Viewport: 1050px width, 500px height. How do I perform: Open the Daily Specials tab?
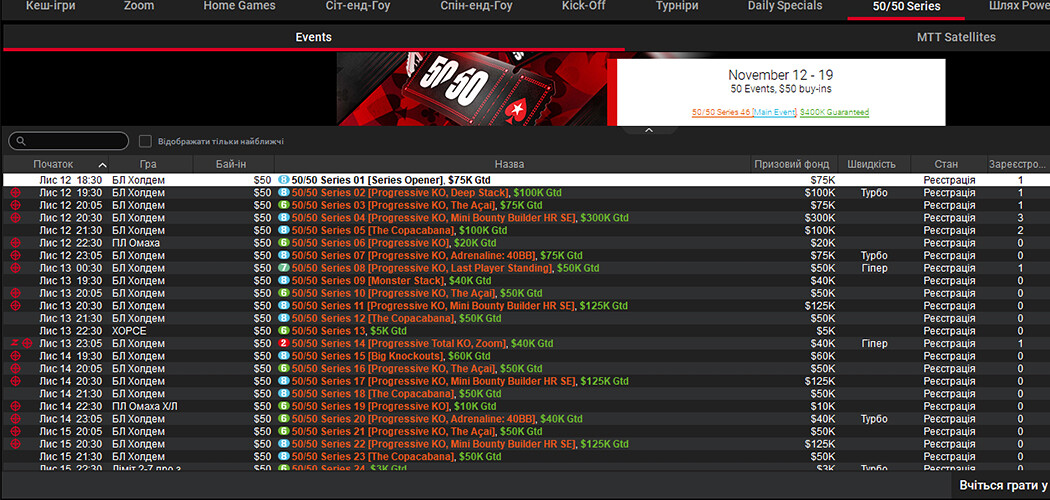(x=785, y=6)
